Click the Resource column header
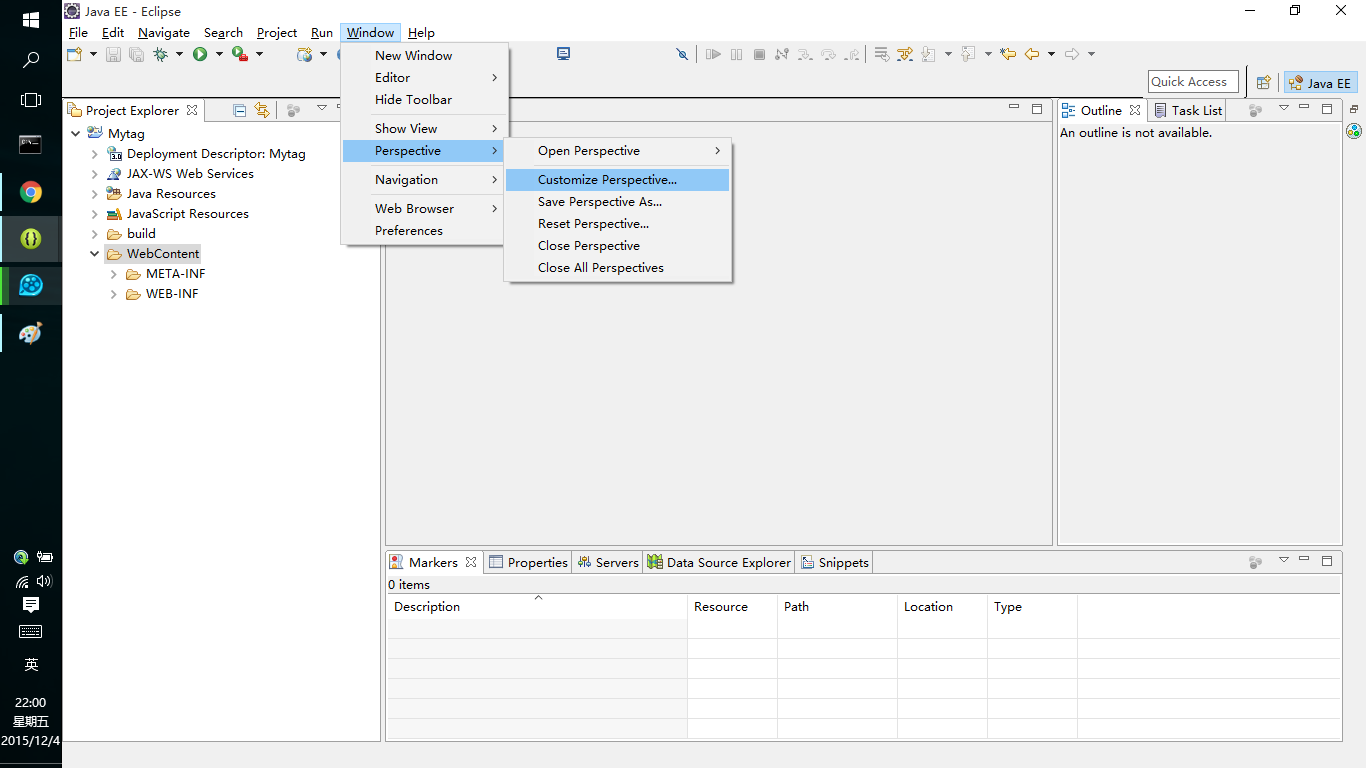 point(732,607)
